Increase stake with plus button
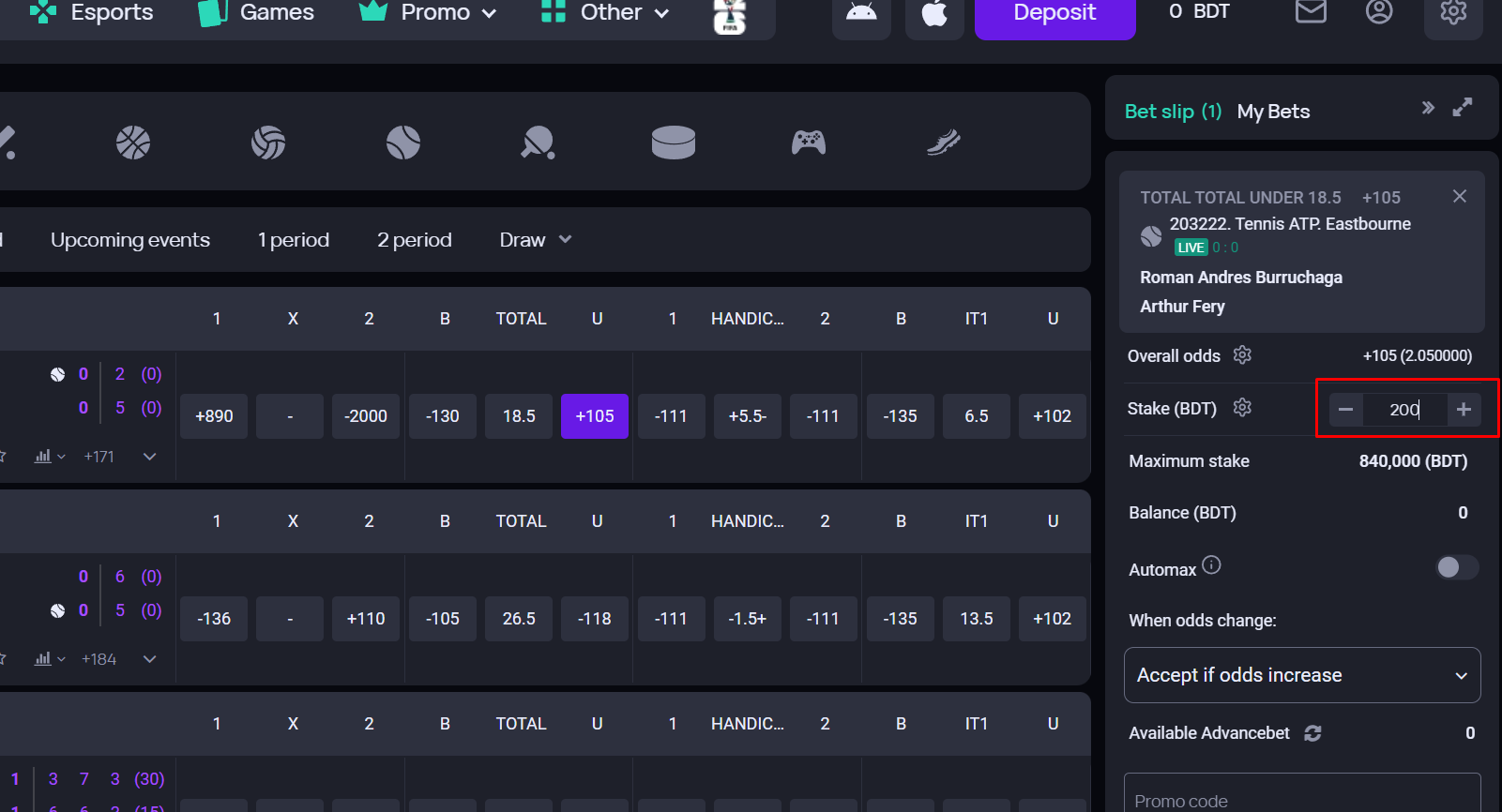Screen dimensions: 1502x812 coord(1464,409)
